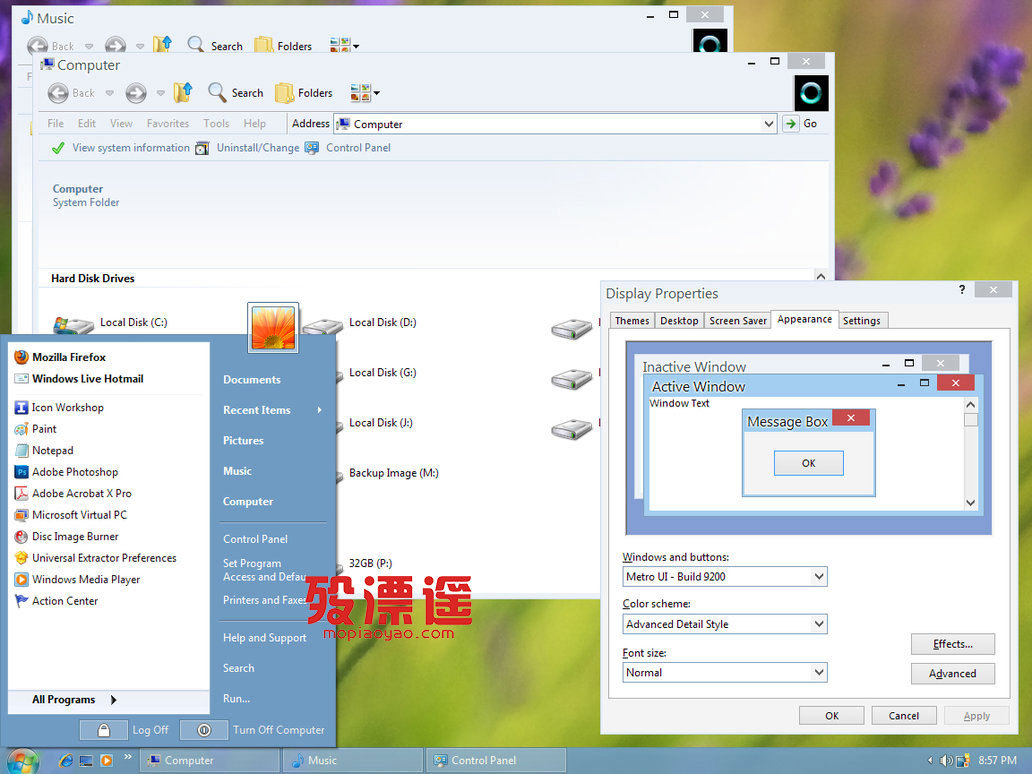This screenshot has height=774, width=1032.
Task: Open Disc Image Burner
Action: (66, 536)
